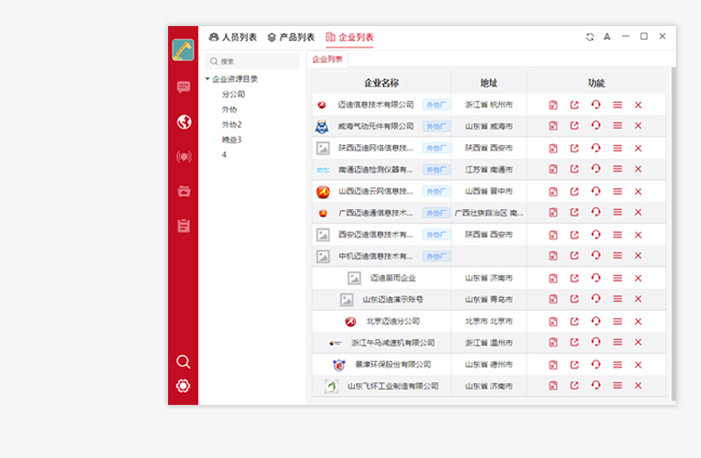
Task: Click the 外协厂 tag in the 南通市 row
Action: pos(436,170)
